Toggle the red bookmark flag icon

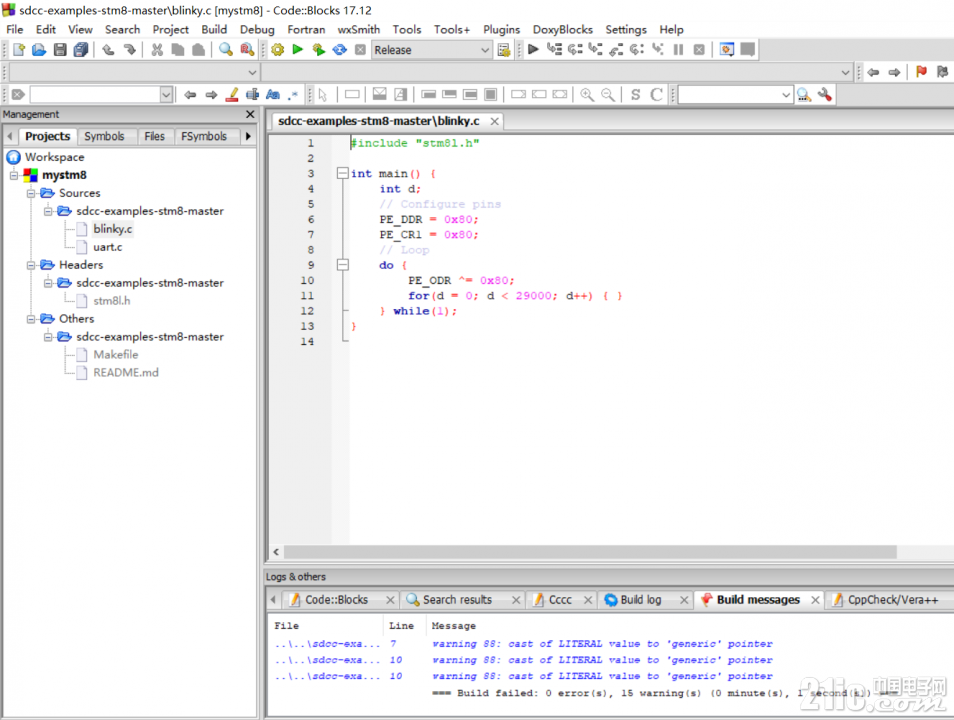(921, 72)
